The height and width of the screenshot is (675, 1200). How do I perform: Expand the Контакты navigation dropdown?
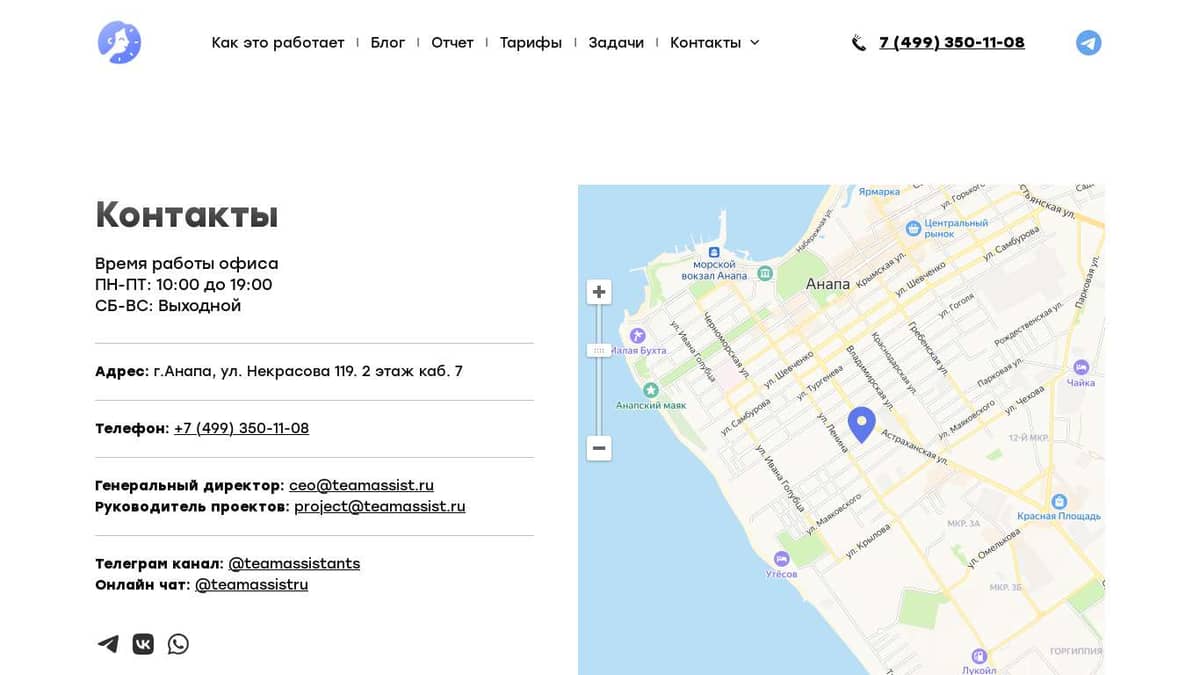pos(705,42)
